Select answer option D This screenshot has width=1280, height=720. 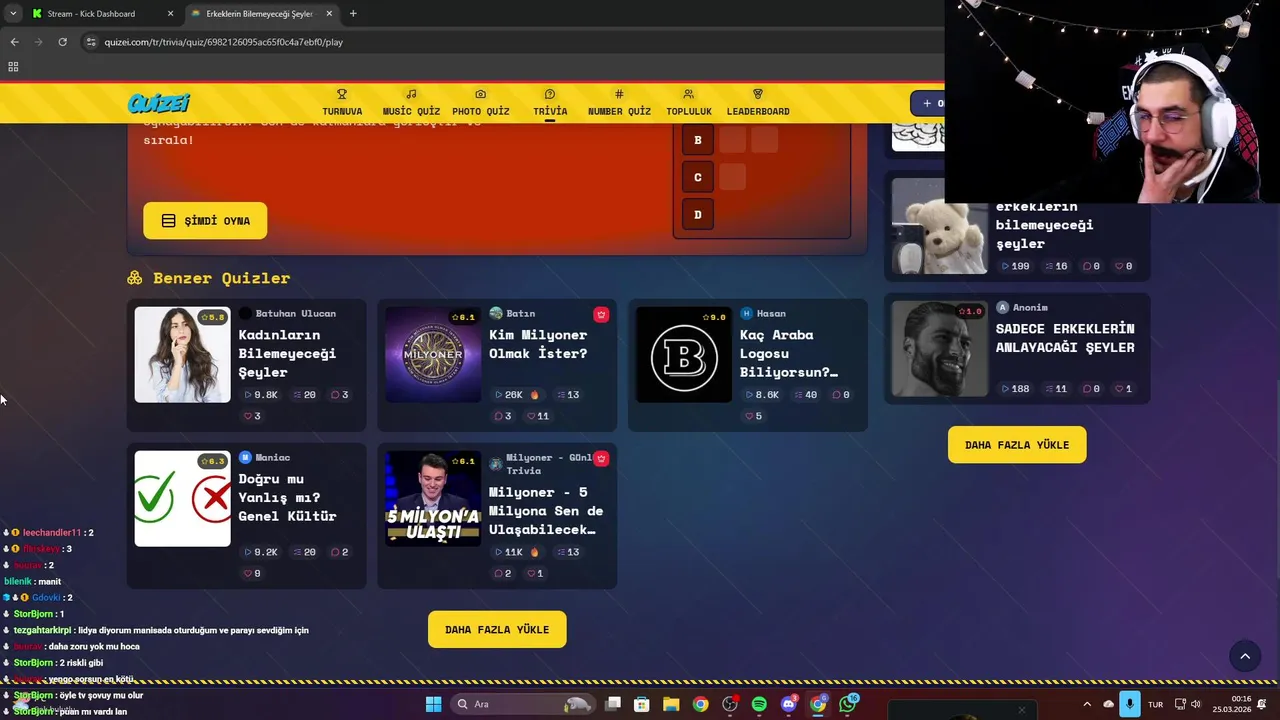pyautogui.click(x=698, y=214)
